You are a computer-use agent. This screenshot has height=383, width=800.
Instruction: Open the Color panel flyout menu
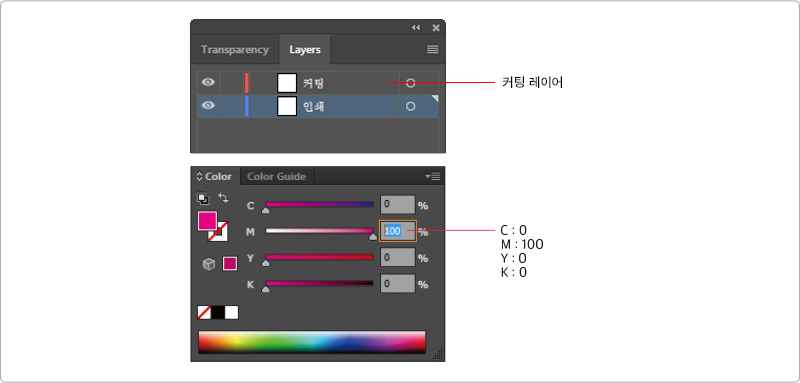click(433, 176)
